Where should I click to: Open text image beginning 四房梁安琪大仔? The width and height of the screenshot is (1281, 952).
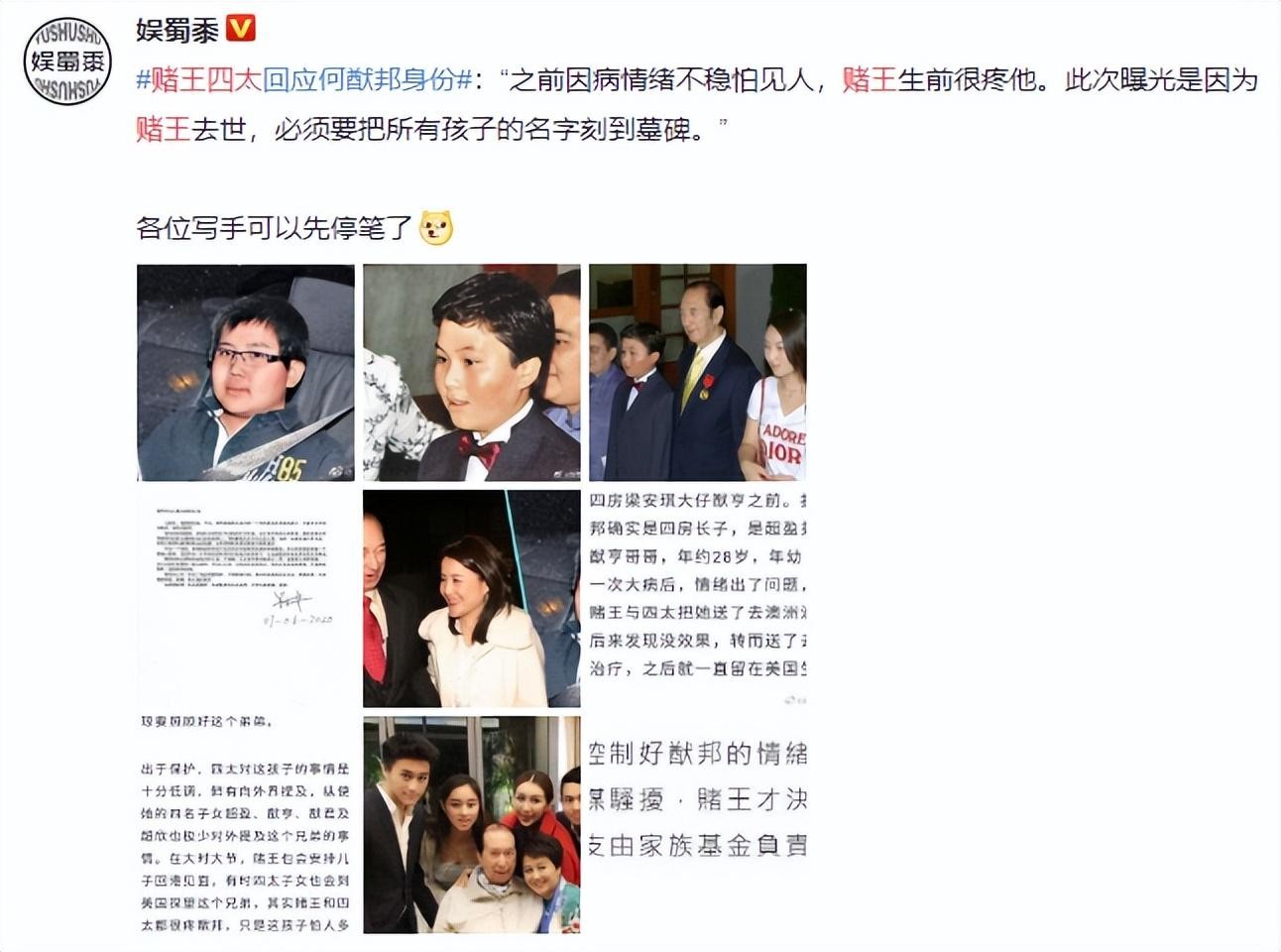pos(698,599)
